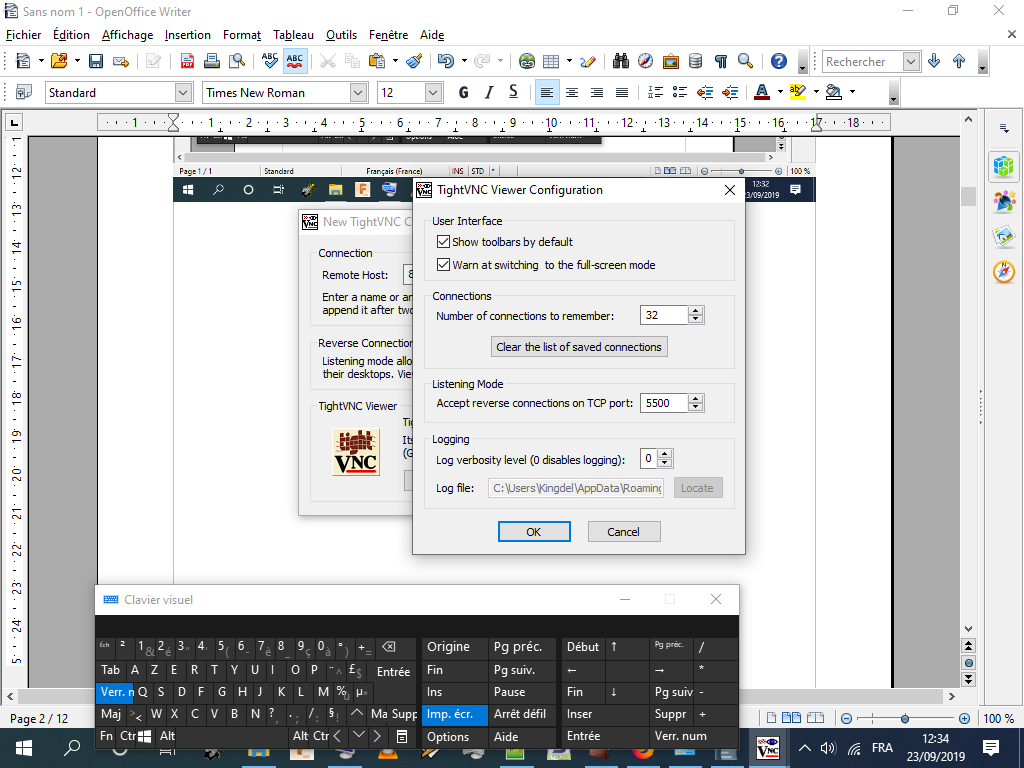Click the Insert Table icon
Screen dimensions: 1024x768
551,61
